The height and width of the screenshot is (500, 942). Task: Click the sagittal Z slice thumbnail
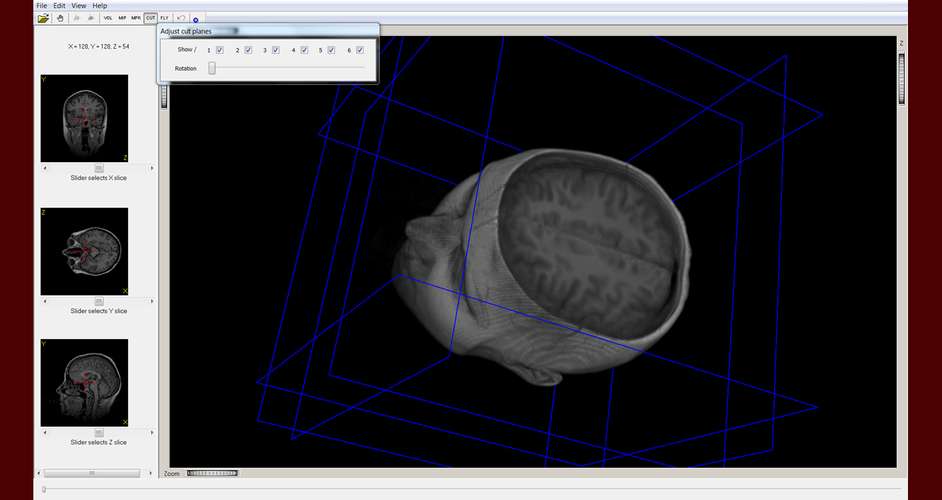(x=84, y=383)
